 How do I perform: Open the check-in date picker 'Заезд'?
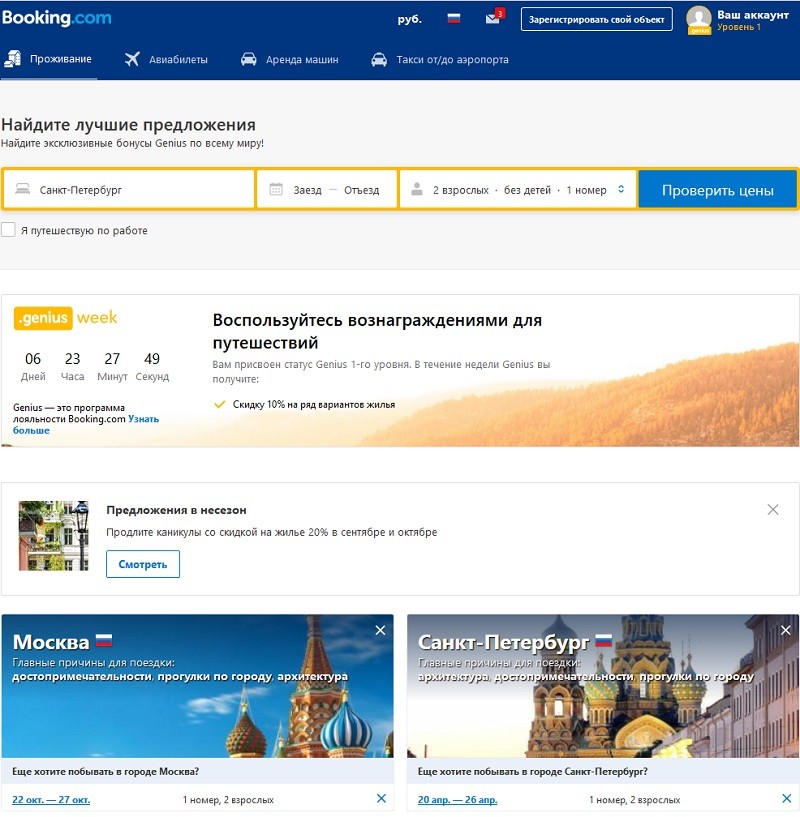click(x=307, y=190)
